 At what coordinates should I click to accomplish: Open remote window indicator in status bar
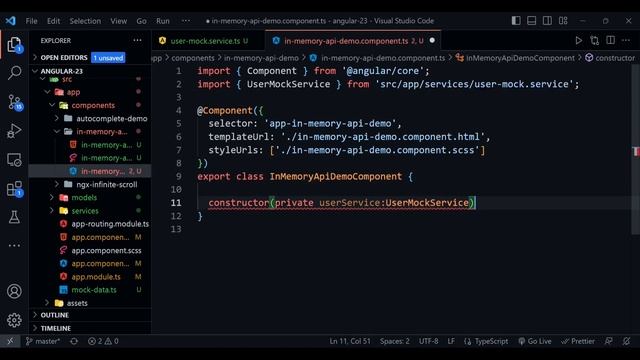10,341
